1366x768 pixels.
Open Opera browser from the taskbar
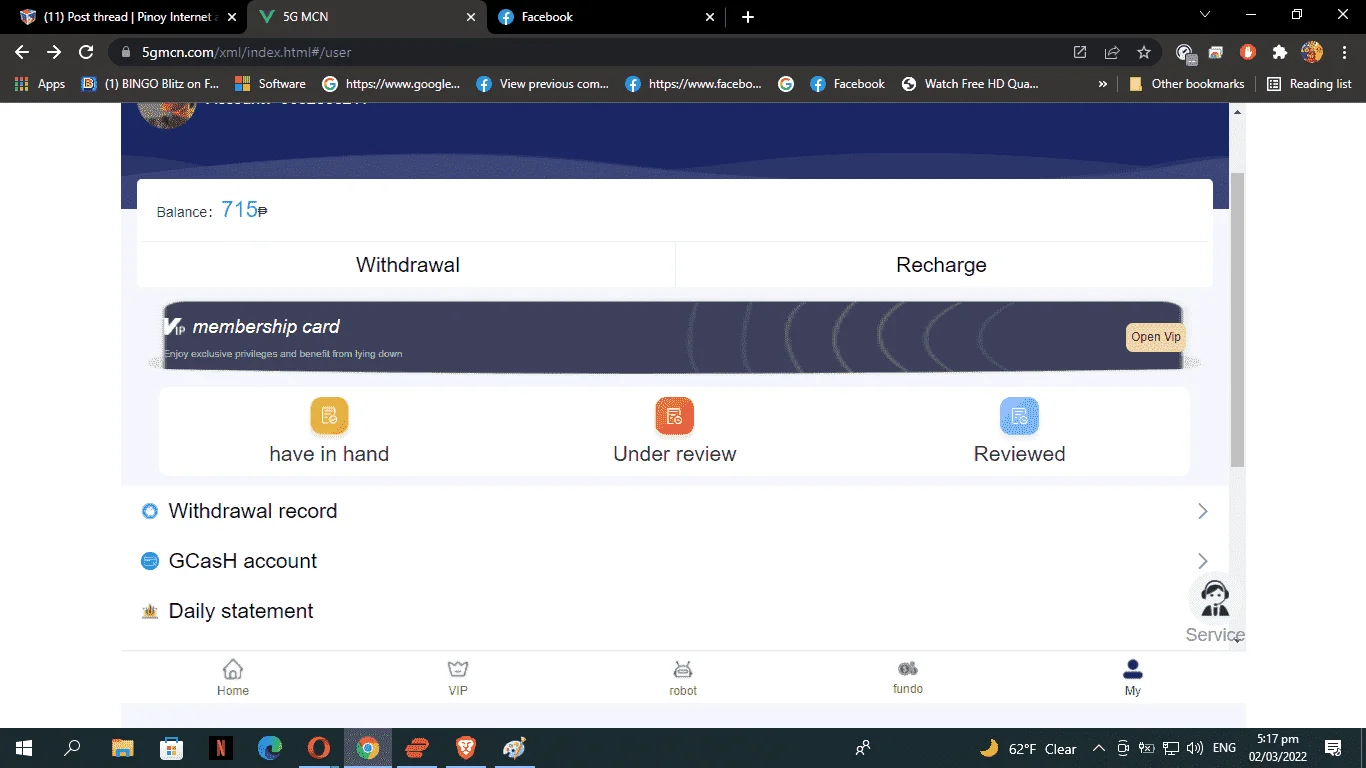(319, 748)
